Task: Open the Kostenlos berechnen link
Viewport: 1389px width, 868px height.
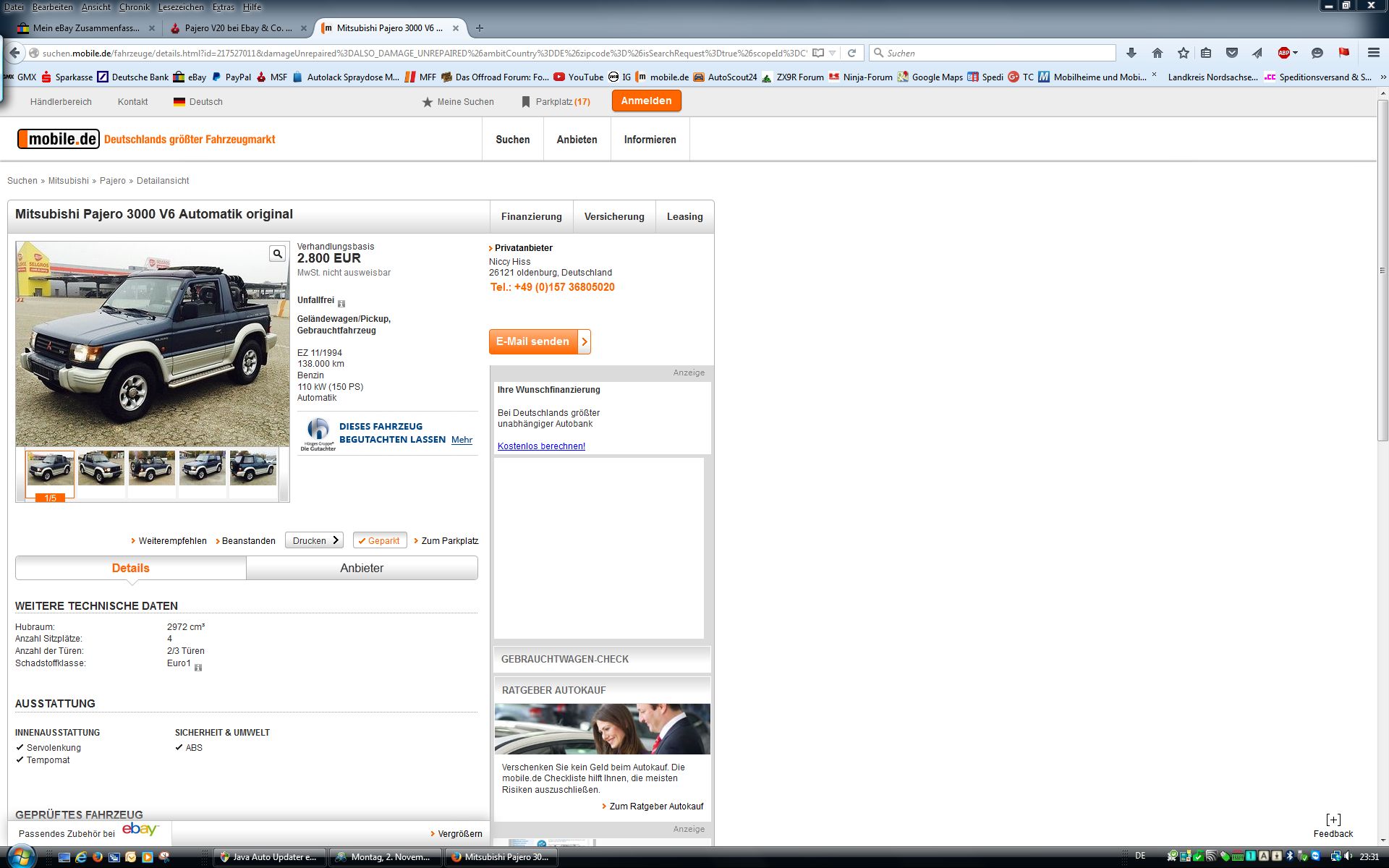Action: coord(541,446)
